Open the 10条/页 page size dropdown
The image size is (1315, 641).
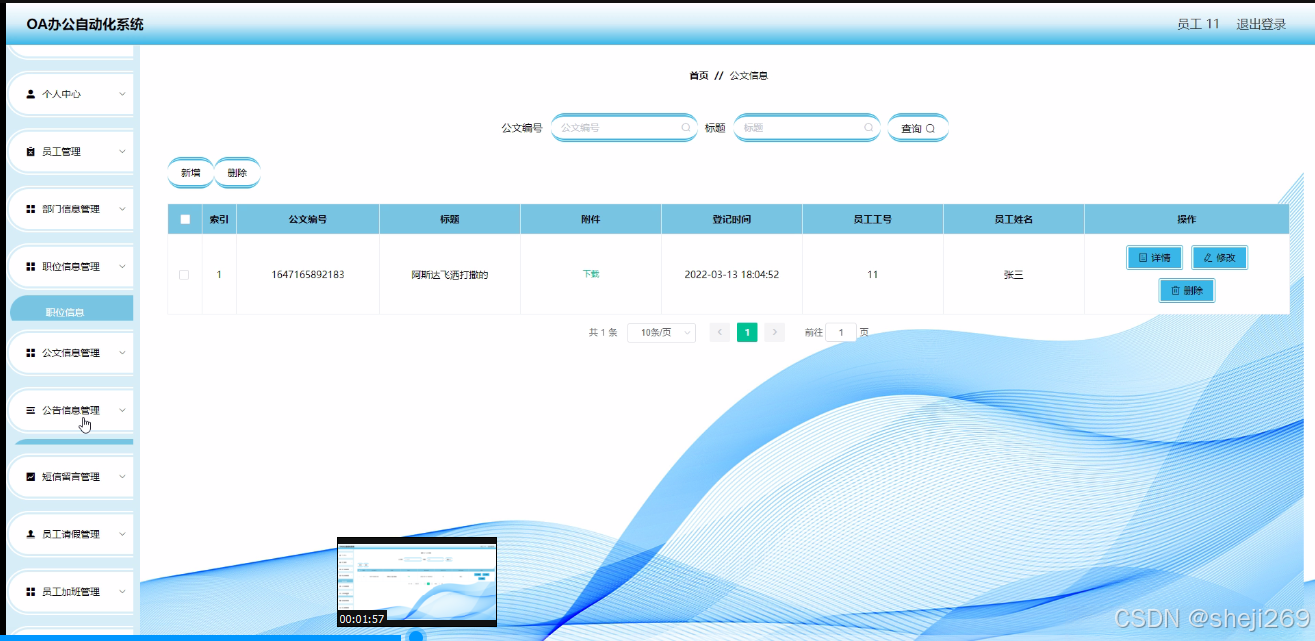[663, 332]
